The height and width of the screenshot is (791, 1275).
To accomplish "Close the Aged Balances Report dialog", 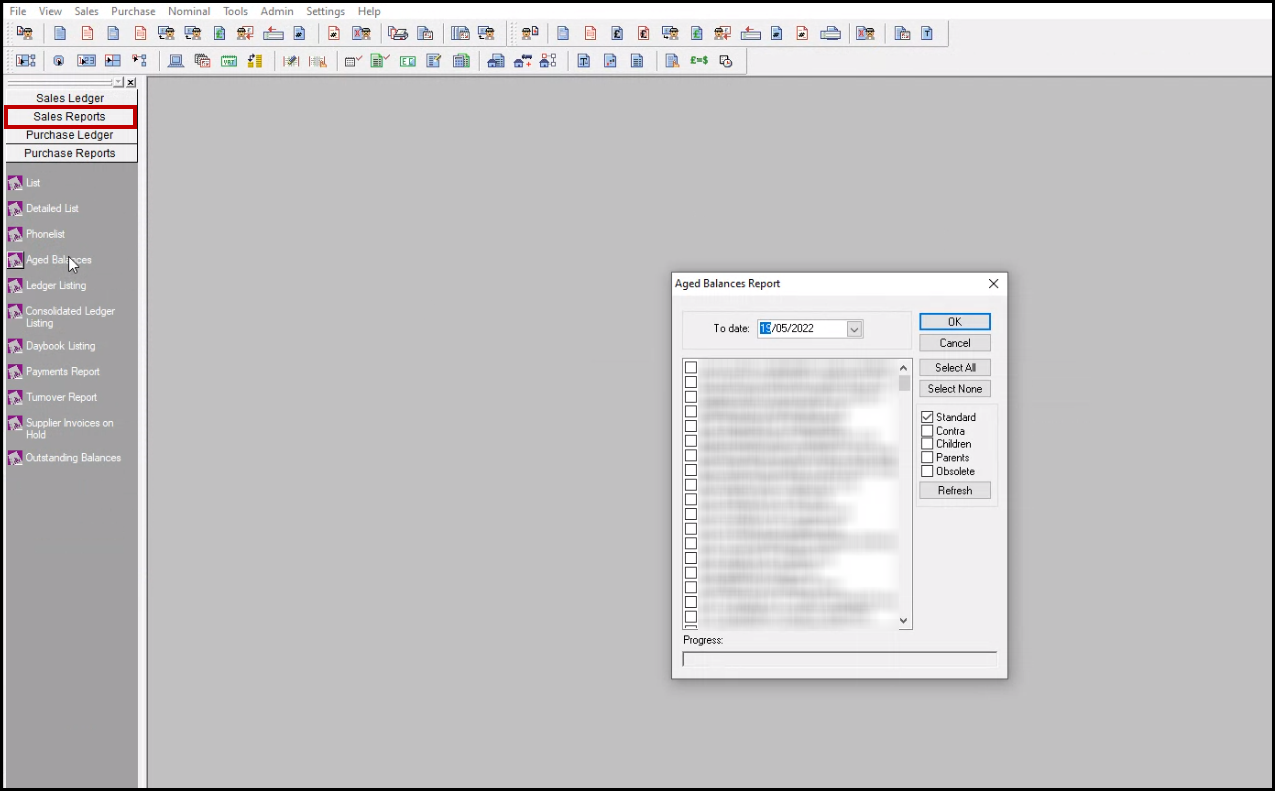I will (x=993, y=284).
